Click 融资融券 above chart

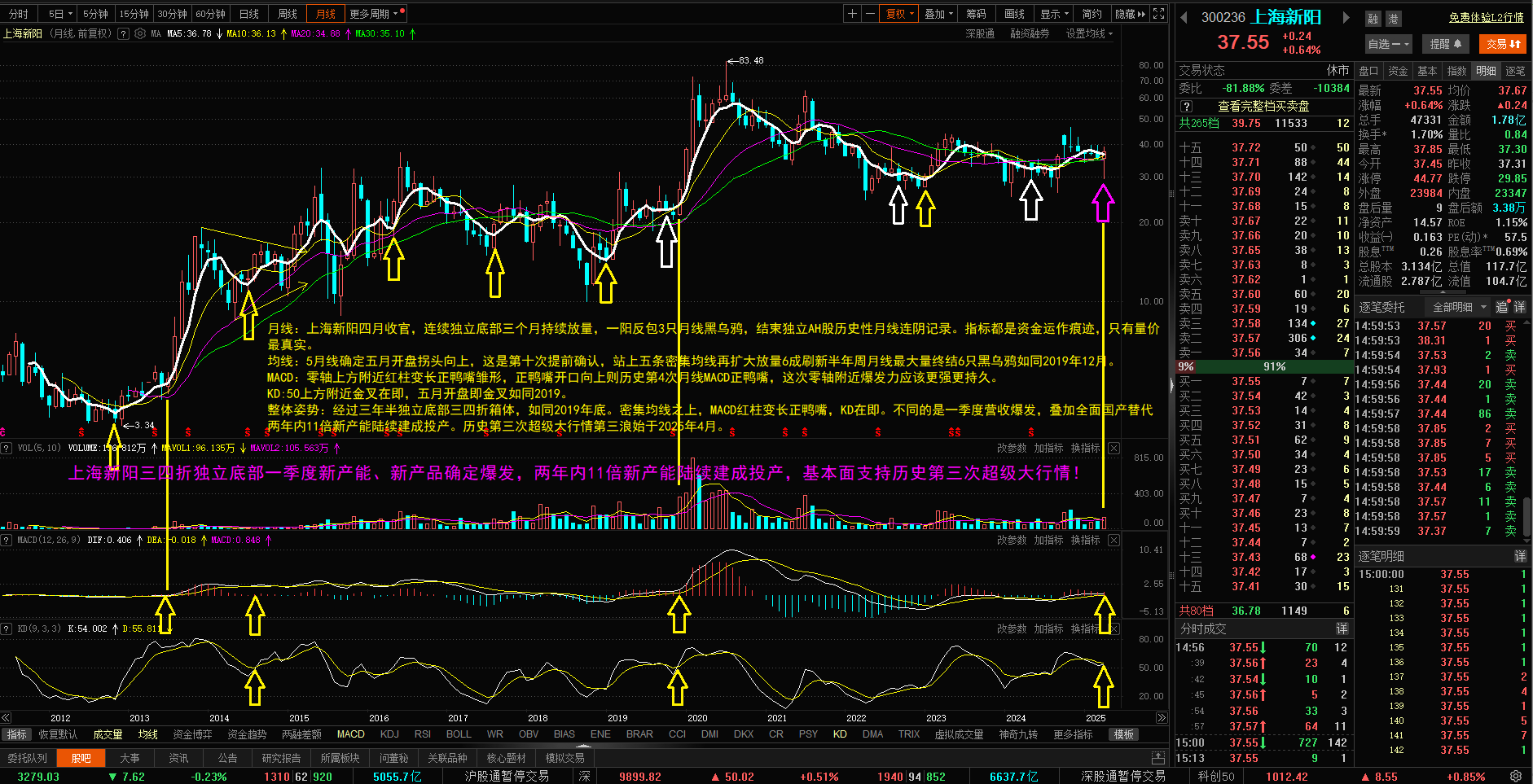coord(1030,33)
